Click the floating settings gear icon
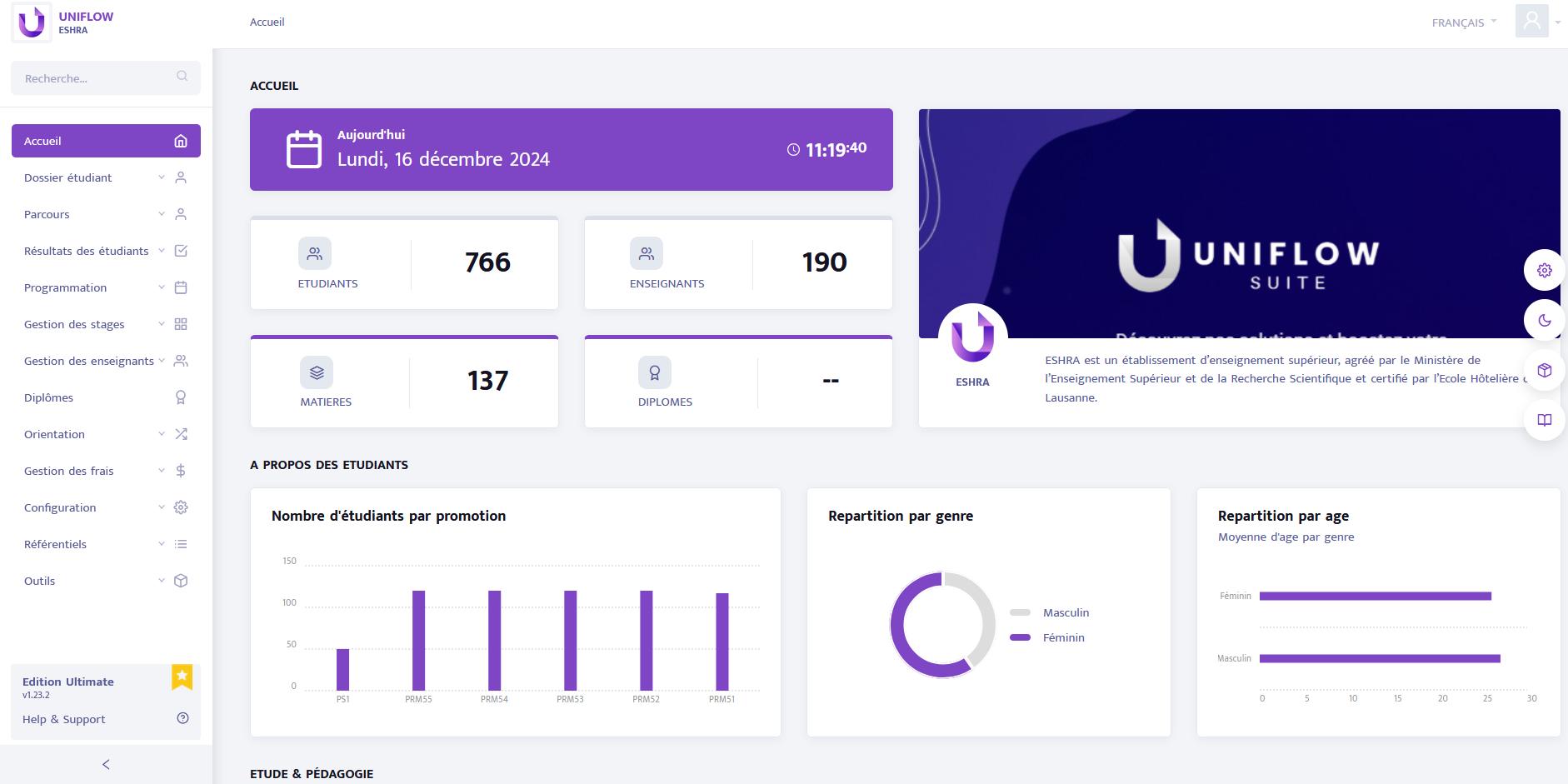The width and height of the screenshot is (1568, 784). click(1544, 271)
